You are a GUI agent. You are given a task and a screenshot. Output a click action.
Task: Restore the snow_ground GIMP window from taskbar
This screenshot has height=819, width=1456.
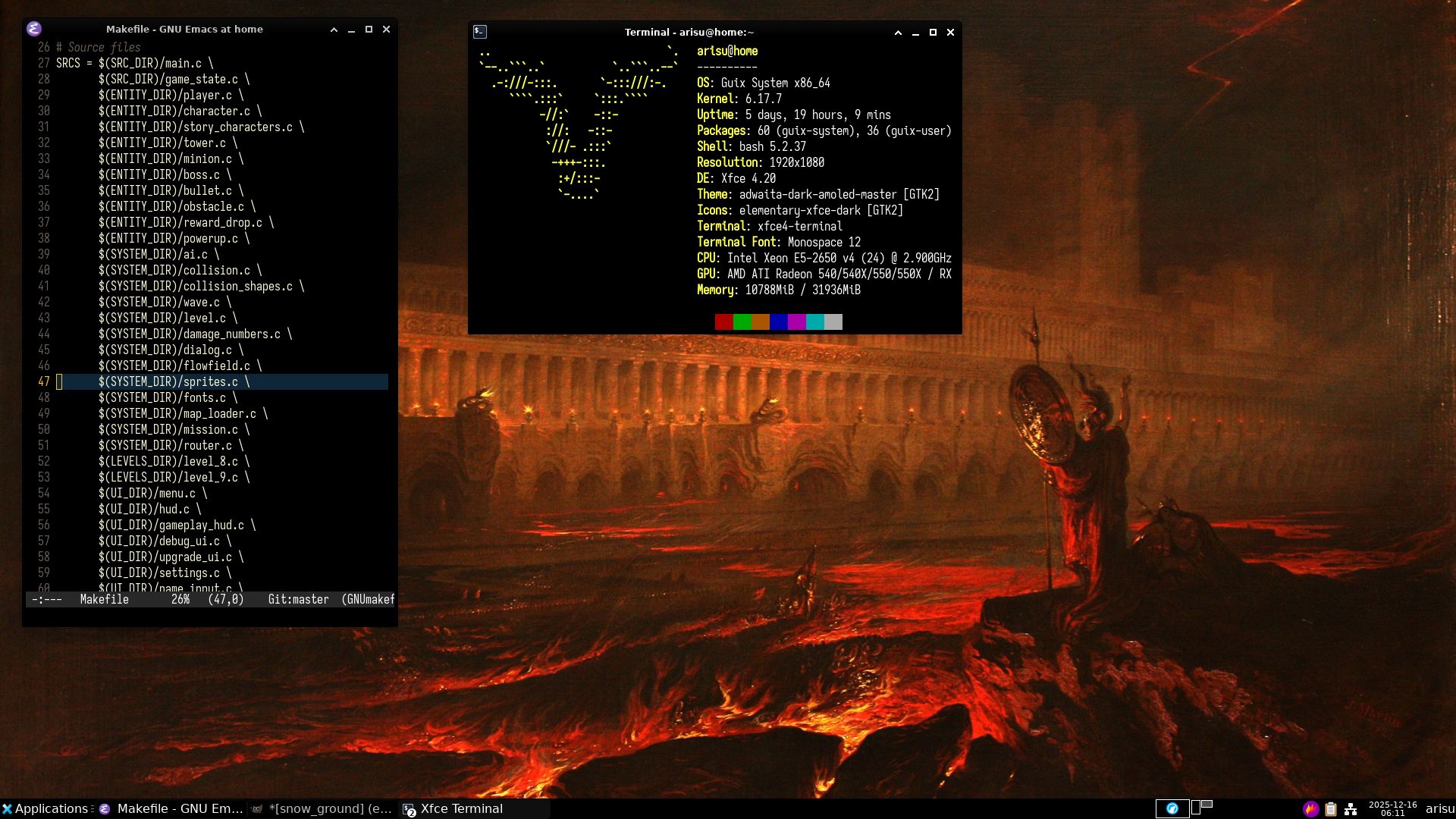(x=322, y=808)
